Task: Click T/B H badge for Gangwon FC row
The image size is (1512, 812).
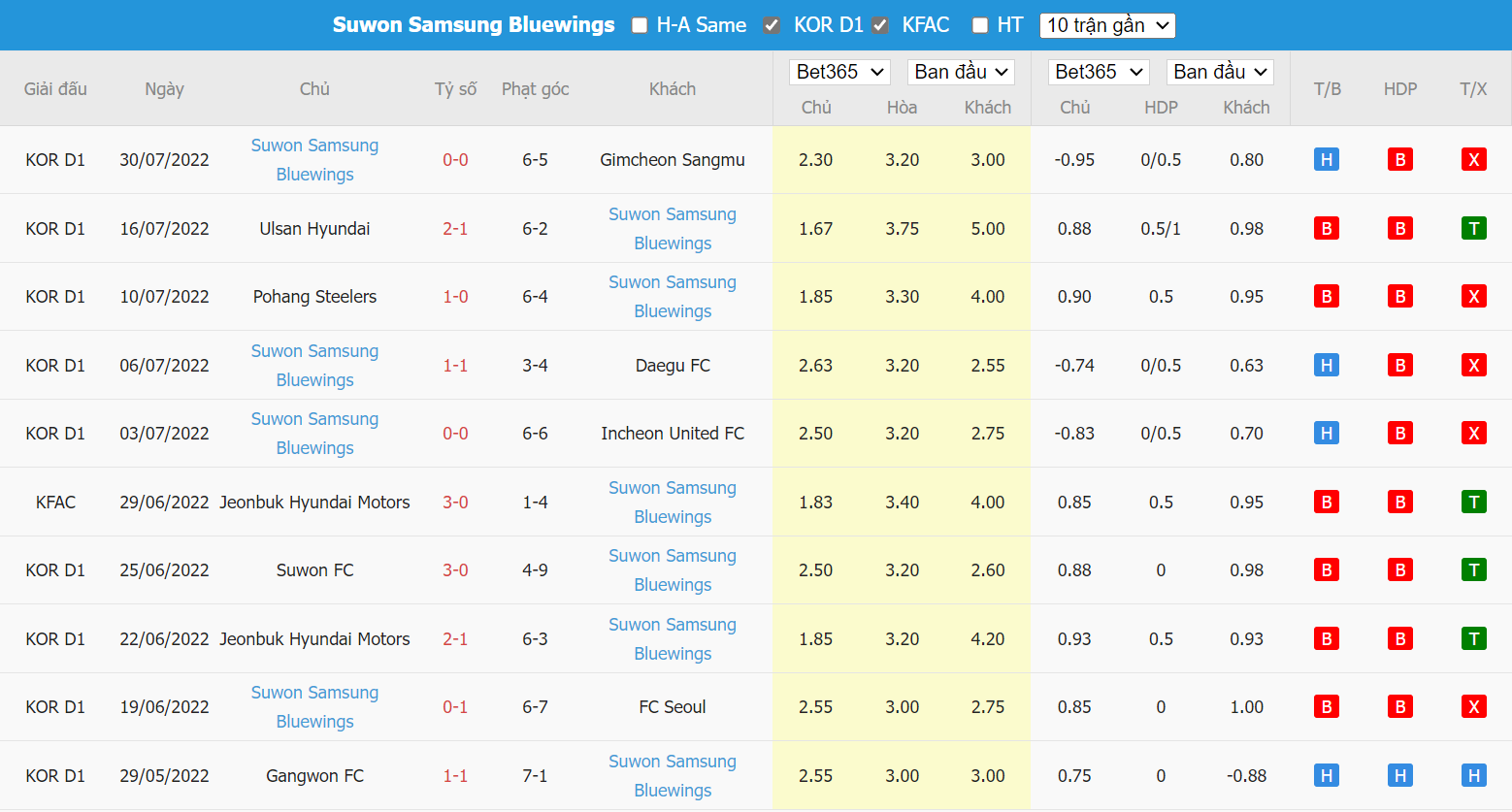Action: coord(1327,775)
